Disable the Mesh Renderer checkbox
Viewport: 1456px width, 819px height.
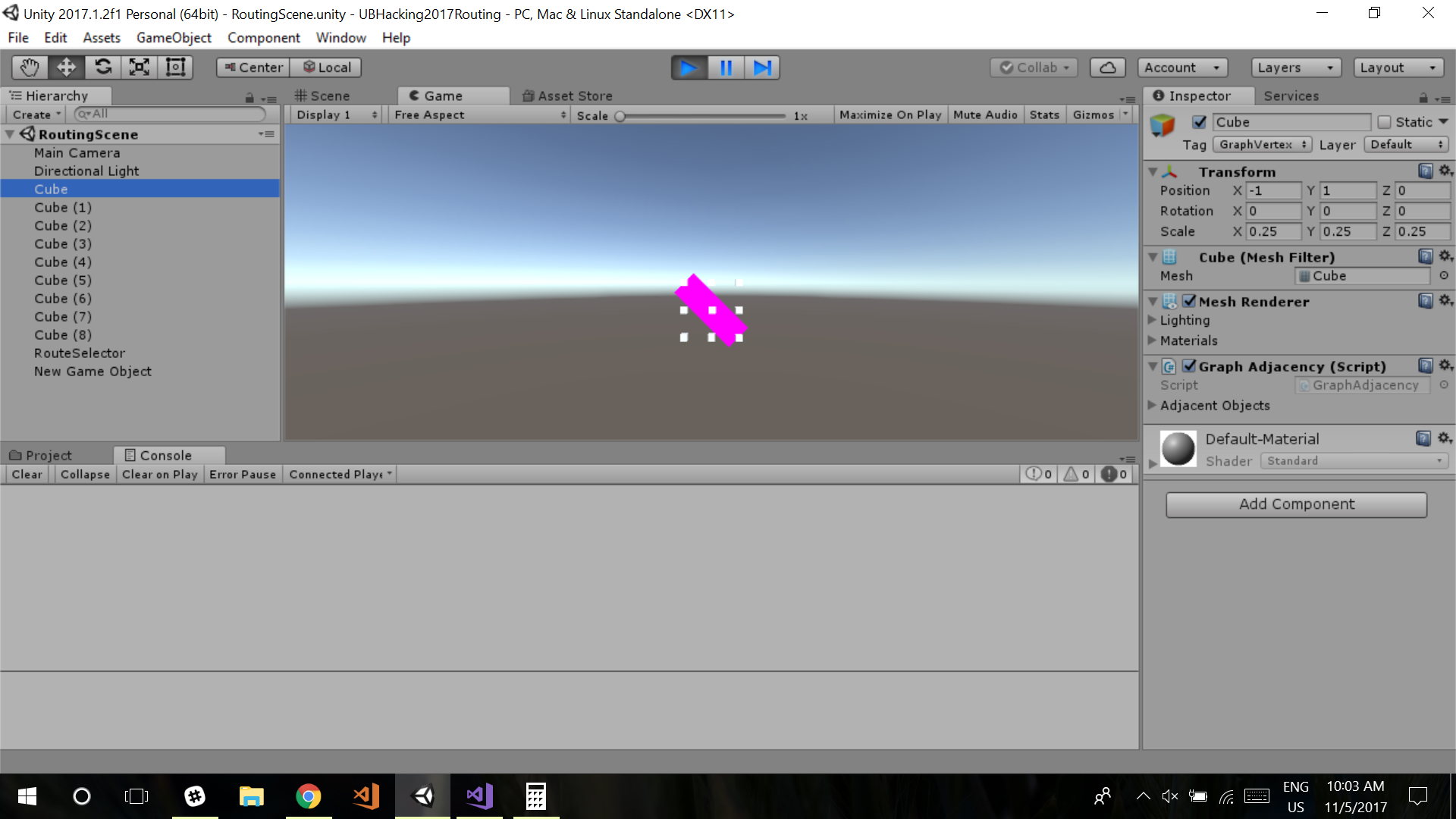tap(1189, 301)
